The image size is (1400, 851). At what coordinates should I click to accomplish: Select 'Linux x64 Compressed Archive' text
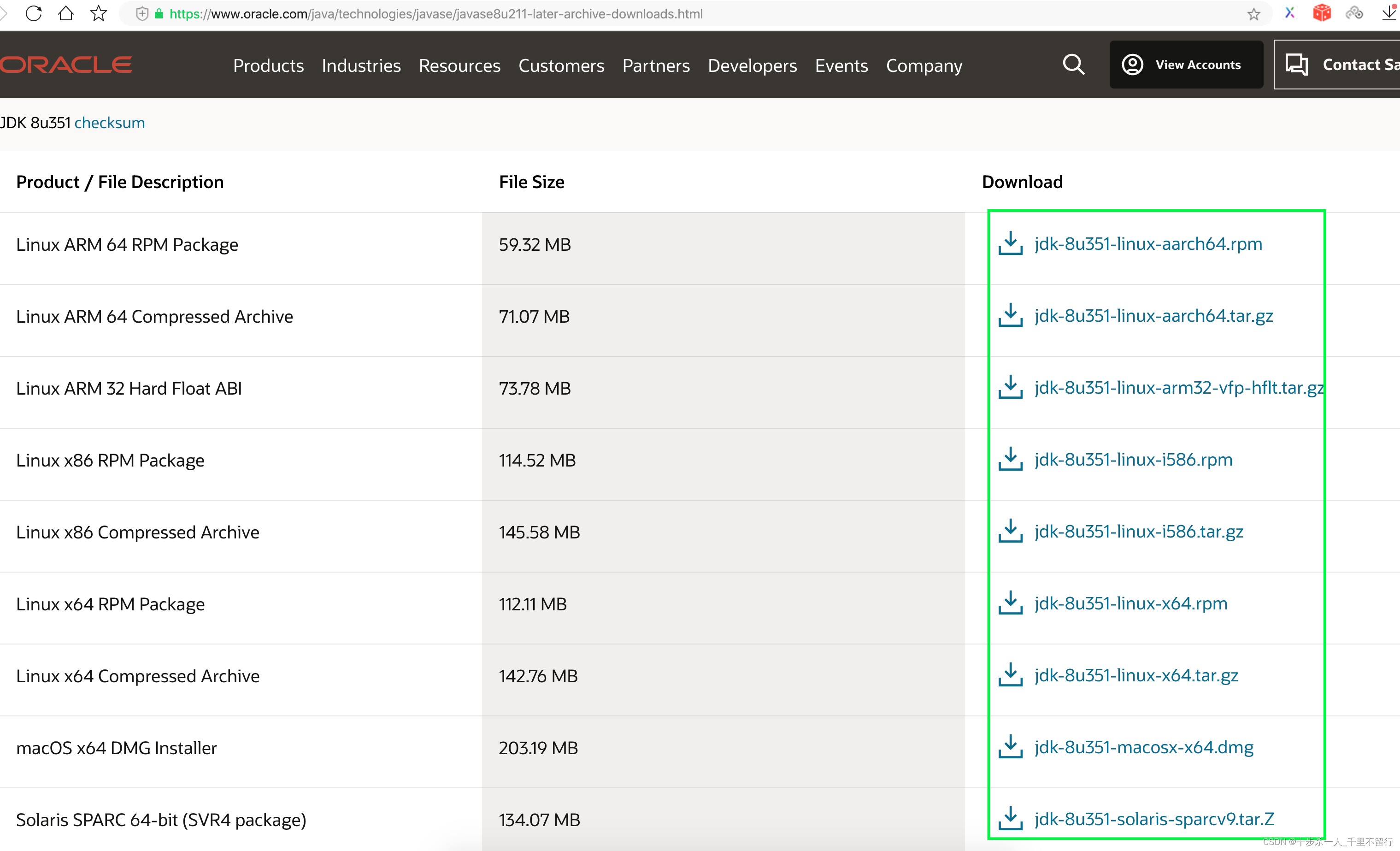pos(137,676)
